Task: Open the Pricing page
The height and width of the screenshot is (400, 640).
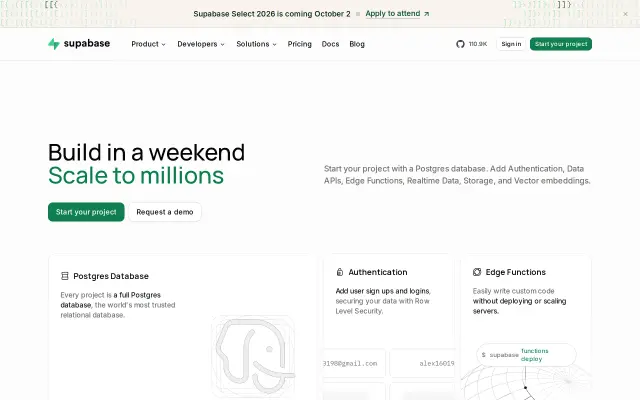Action: click(x=299, y=44)
